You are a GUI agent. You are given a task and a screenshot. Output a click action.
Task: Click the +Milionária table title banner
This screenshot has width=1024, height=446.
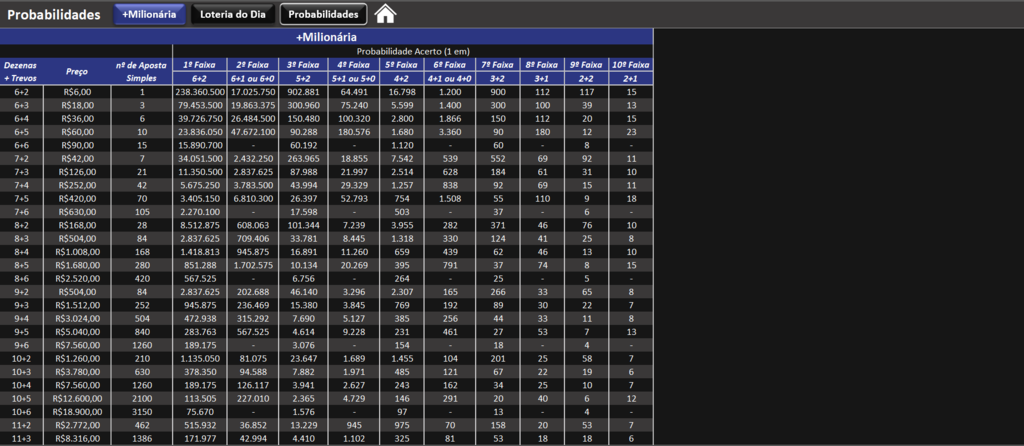[327, 37]
